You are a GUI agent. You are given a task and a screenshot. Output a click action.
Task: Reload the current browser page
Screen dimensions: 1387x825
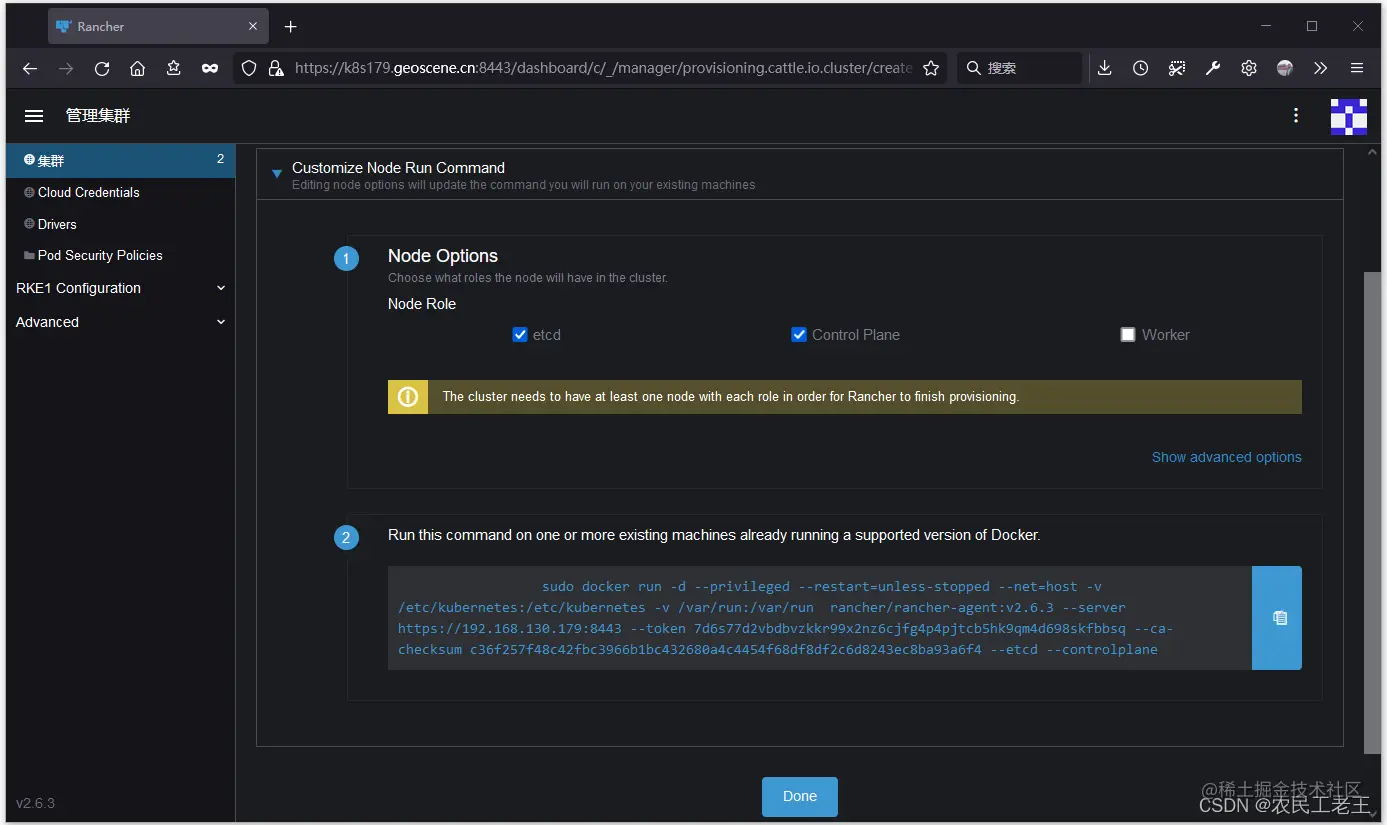(102, 68)
